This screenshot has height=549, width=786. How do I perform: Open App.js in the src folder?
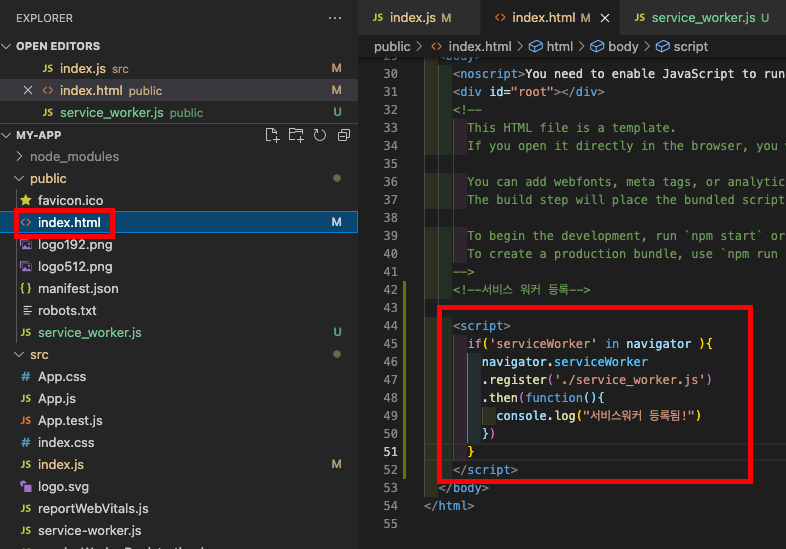[179, 399]
